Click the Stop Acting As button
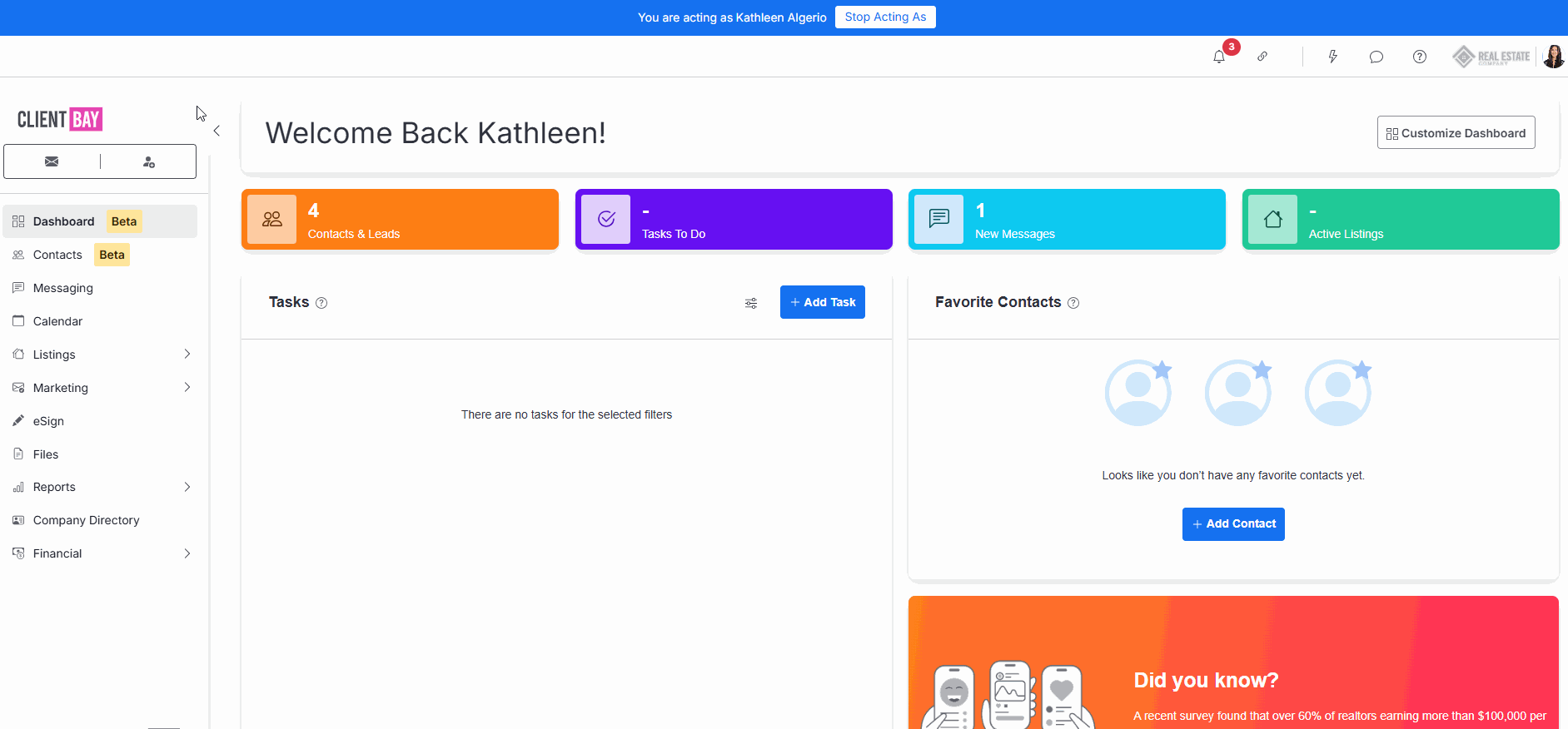1568x729 pixels. 885,17
